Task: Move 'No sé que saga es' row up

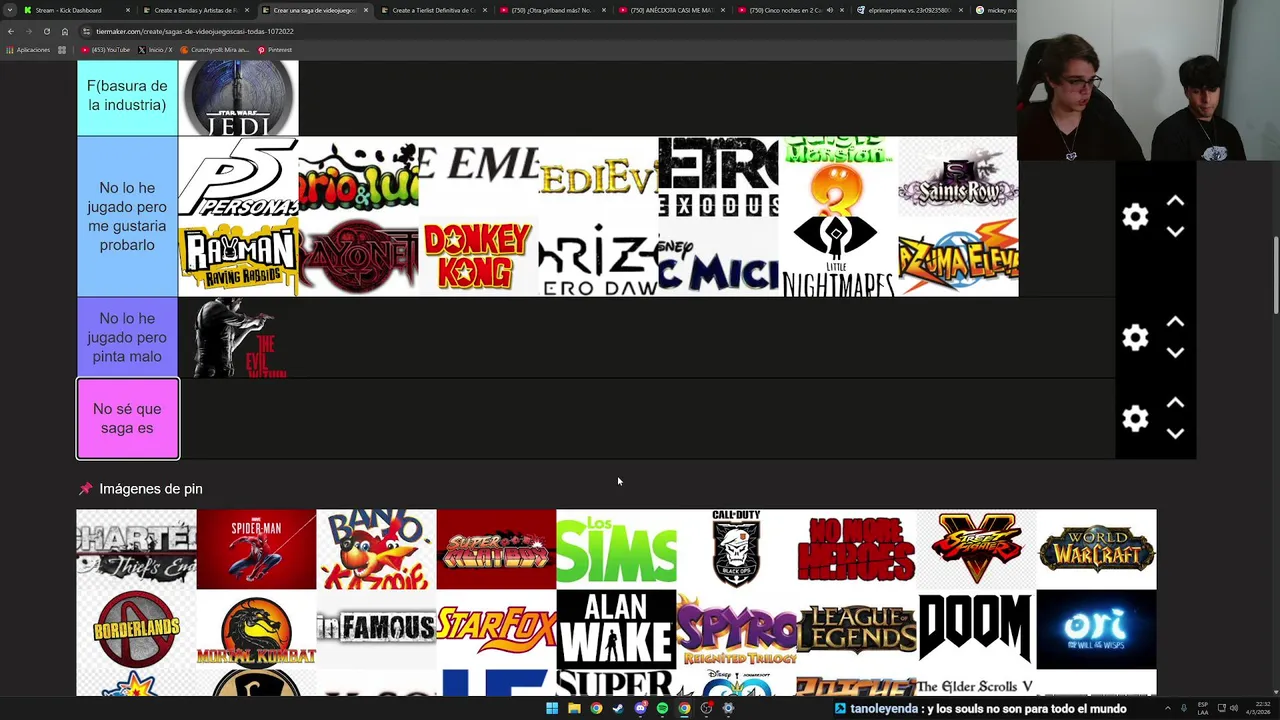Action: pos(1175,404)
